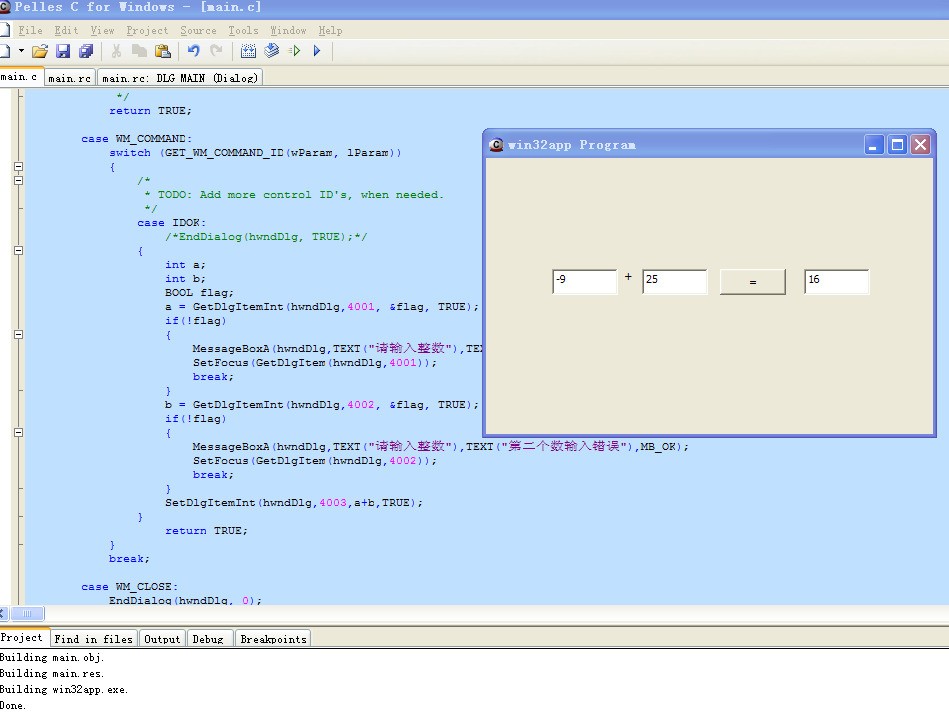Click the editor horizontal scrollbar thumb
This screenshot has width=949, height=714.
pyautogui.click(x=27, y=614)
